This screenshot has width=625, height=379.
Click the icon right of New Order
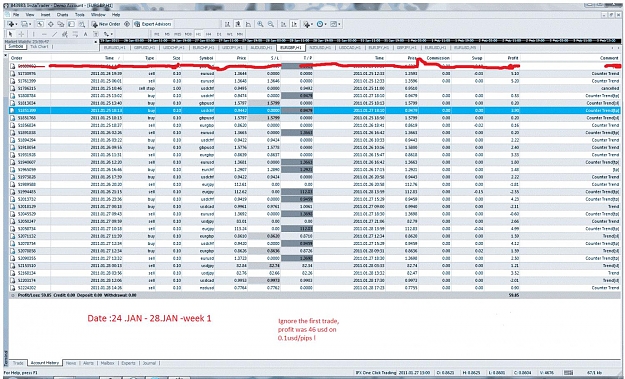(x=127, y=24)
